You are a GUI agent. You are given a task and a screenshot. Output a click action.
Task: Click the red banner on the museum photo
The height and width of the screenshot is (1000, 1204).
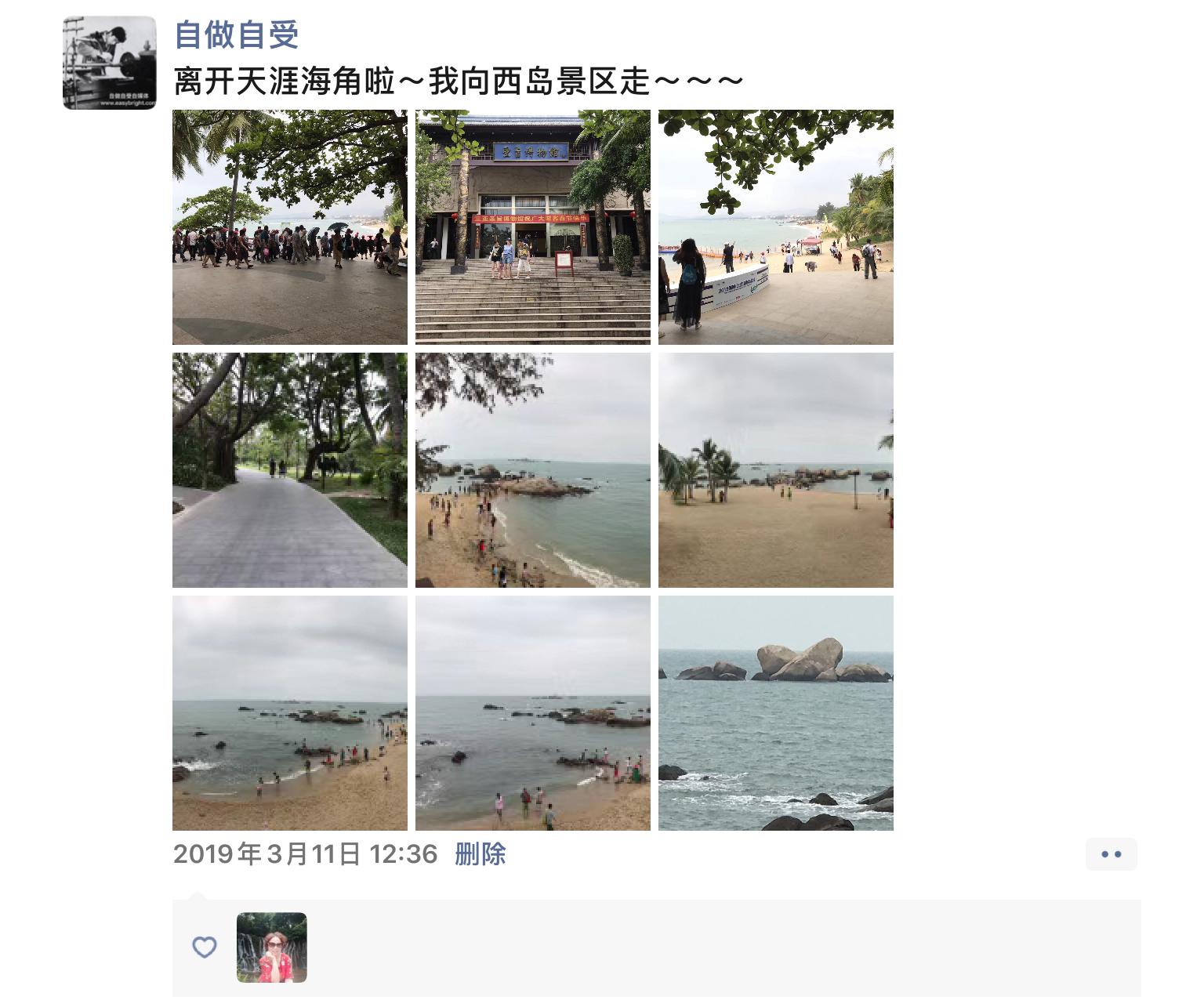(530, 220)
